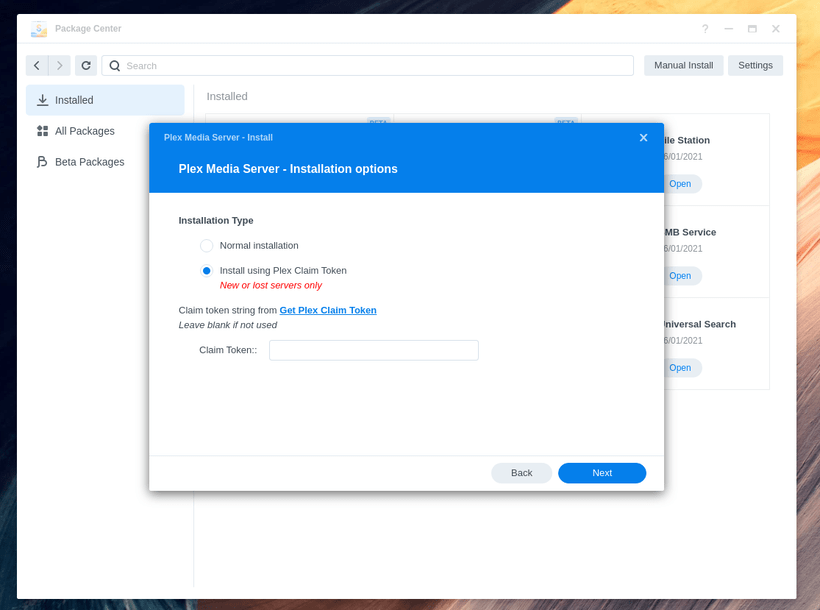This screenshot has height=610, width=820.
Task: Click into the Claim Token input field
Action: (x=374, y=350)
